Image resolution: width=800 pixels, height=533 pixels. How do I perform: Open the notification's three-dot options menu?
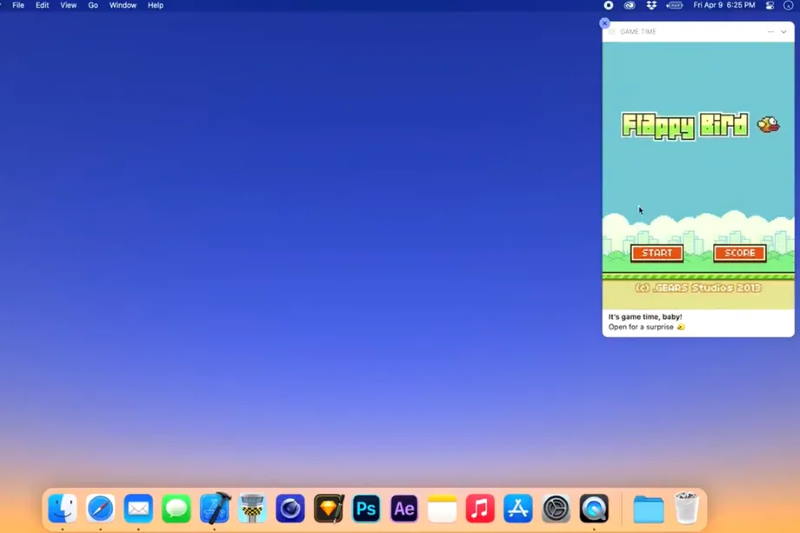[770, 32]
